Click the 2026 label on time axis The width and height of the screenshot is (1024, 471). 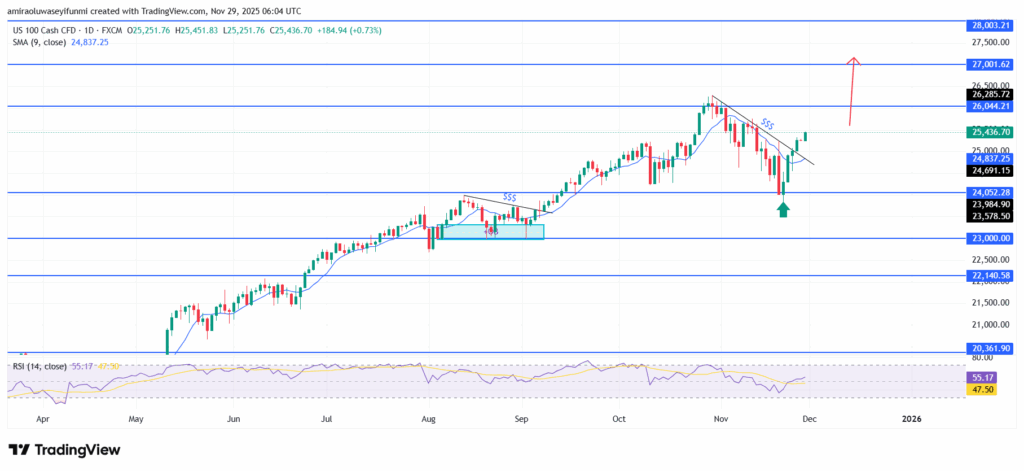[911, 418]
